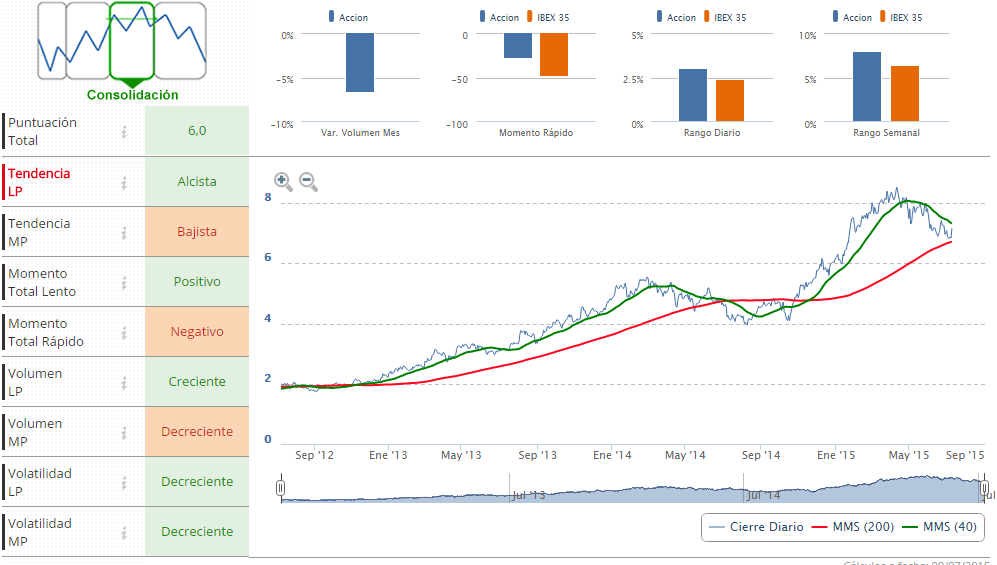
Task: Click the orange IBEX 35 bar in Momento Rápido
Action: (x=554, y=55)
